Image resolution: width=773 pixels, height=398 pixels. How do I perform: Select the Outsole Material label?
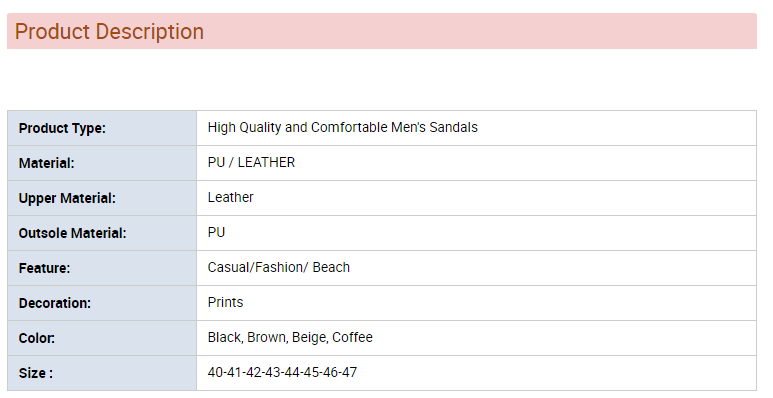pos(72,233)
